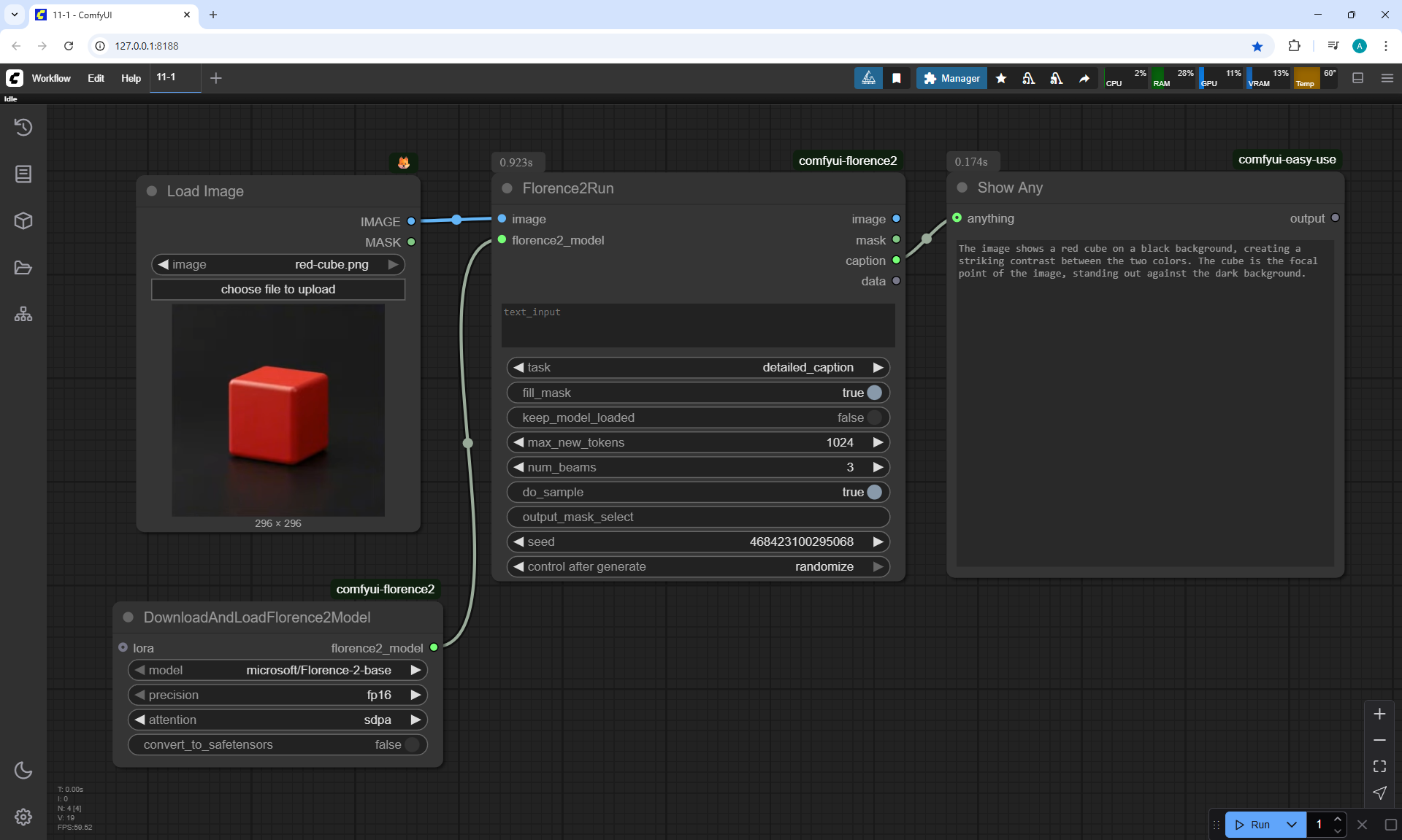
Task: Open the queue history sidebar icon
Action: pos(23,127)
